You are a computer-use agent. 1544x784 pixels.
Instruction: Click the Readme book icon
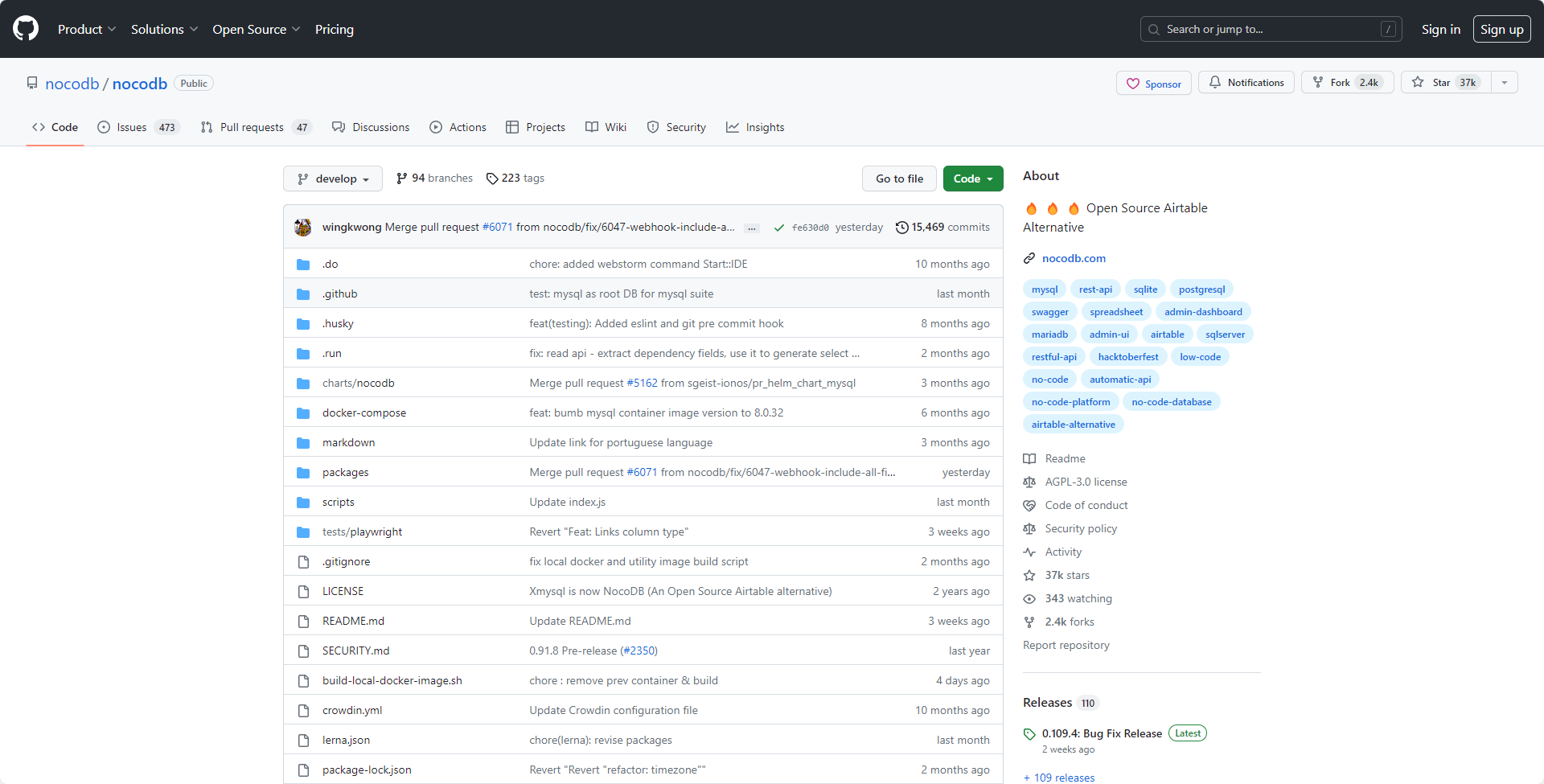(1029, 459)
